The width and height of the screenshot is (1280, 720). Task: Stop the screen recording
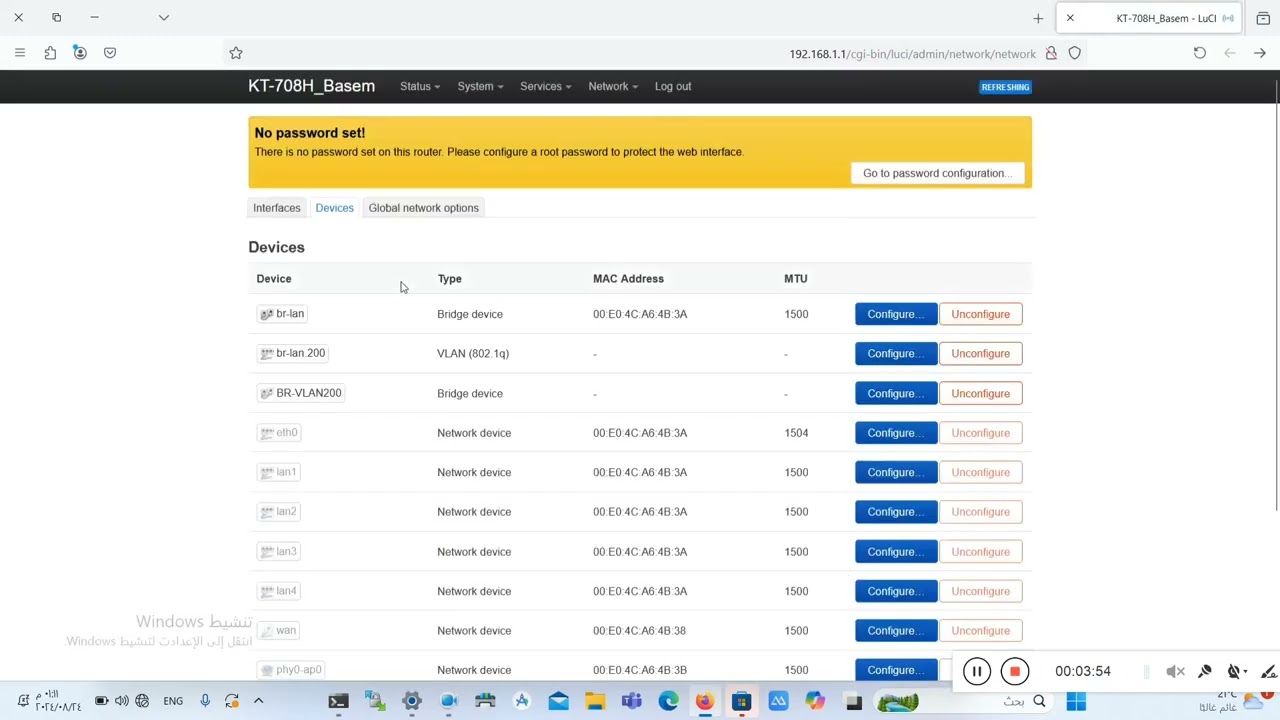[x=1015, y=672]
